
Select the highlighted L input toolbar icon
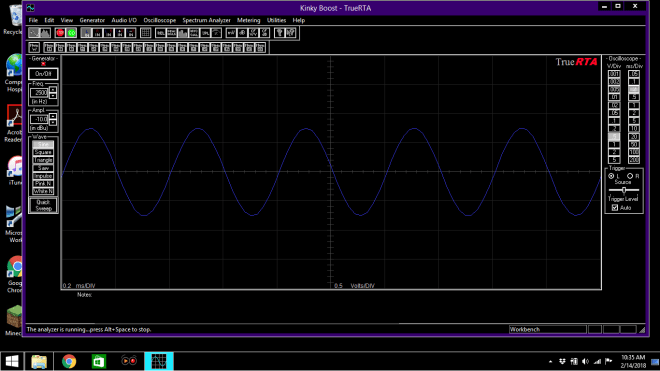pyautogui.click(x=86, y=33)
